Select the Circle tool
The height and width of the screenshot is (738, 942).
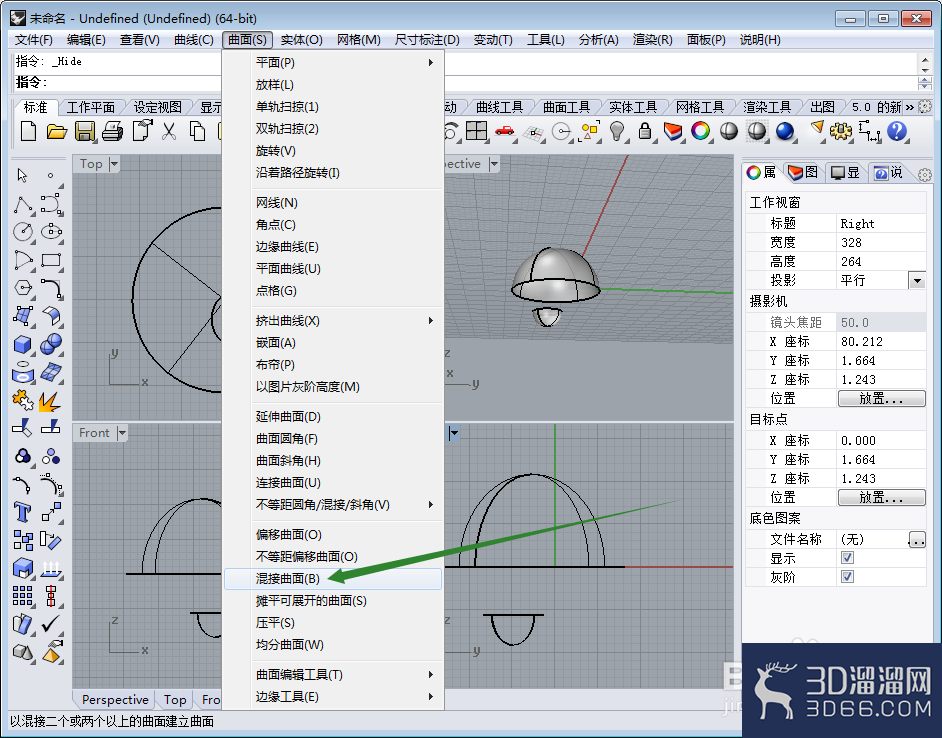[x=23, y=231]
